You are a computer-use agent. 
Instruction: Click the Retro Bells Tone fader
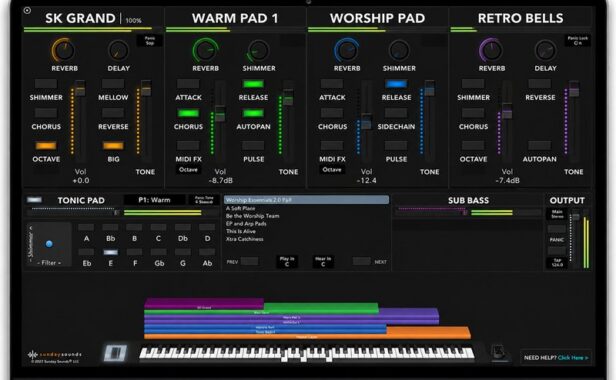point(574,89)
